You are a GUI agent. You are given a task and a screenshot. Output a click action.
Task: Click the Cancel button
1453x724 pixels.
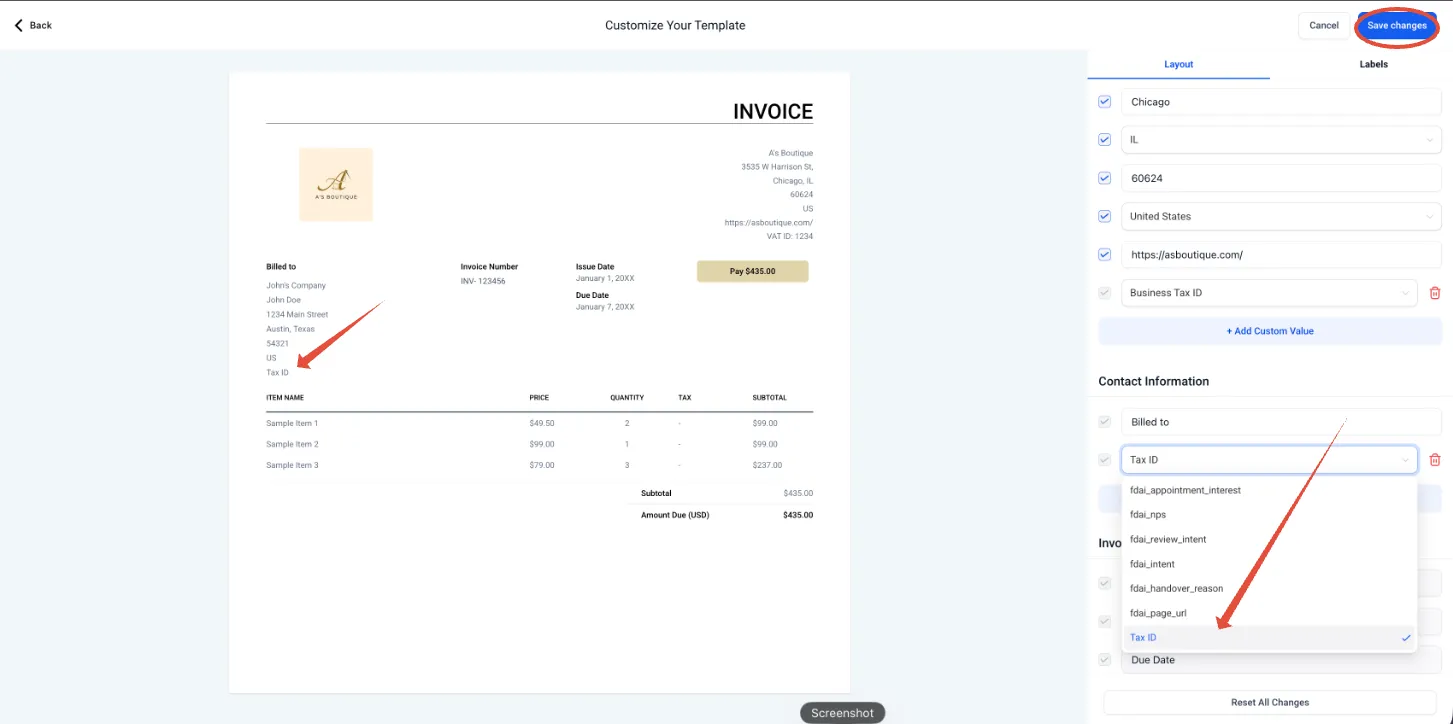point(1323,26)
